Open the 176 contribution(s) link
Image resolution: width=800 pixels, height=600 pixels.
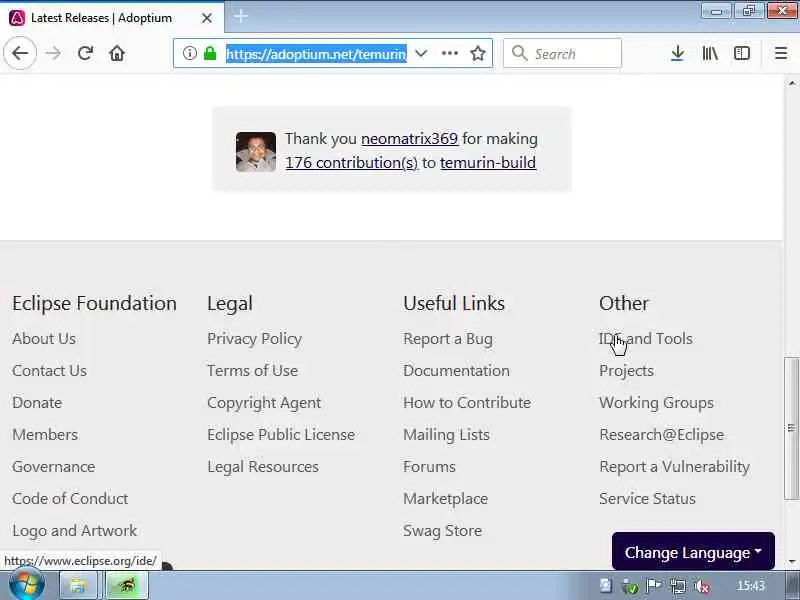(x=352, y=163)
